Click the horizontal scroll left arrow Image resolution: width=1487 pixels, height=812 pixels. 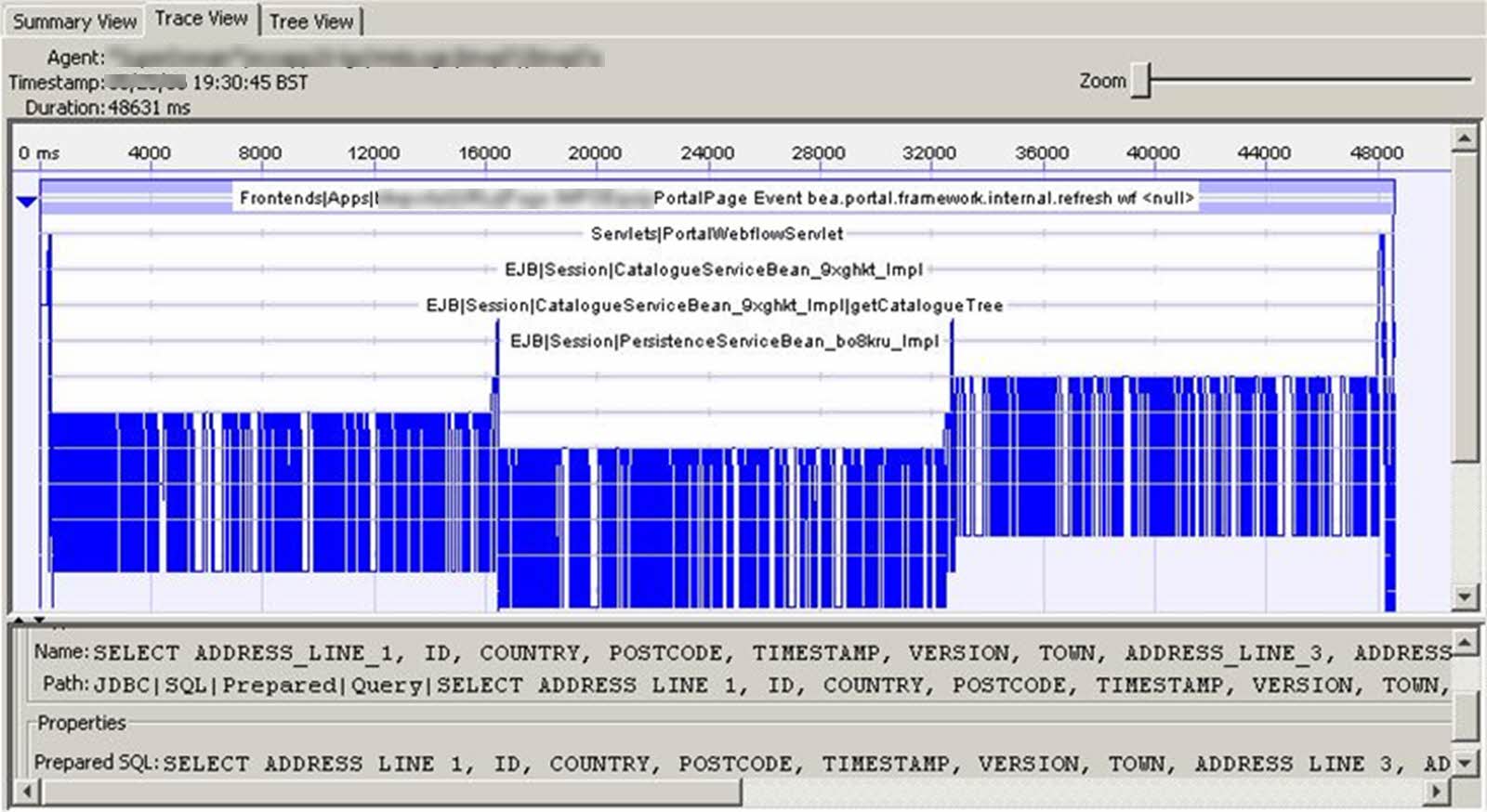[x=28, y=792]
